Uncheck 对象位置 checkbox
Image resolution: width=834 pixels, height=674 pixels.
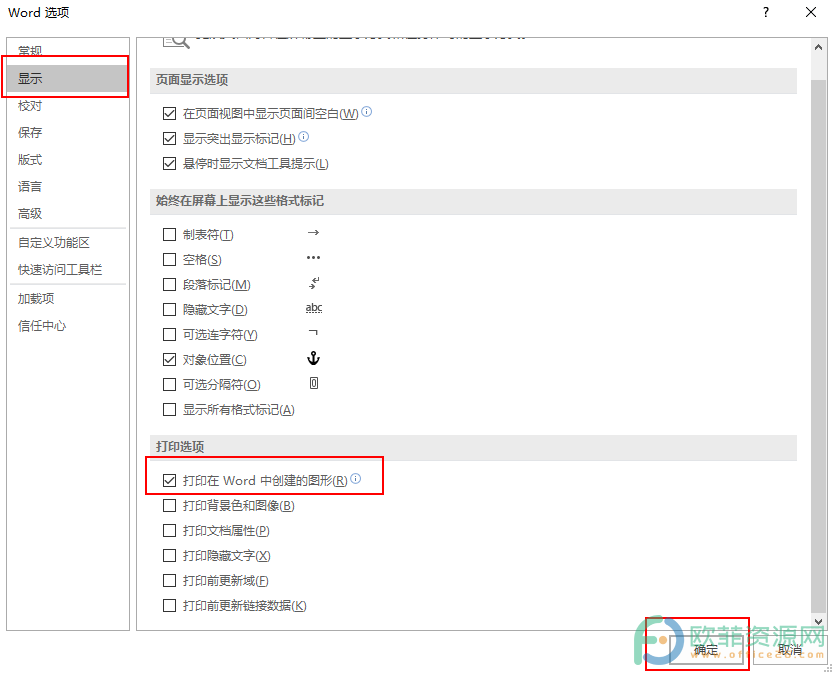pyautogui.click(x=169, y=360)
